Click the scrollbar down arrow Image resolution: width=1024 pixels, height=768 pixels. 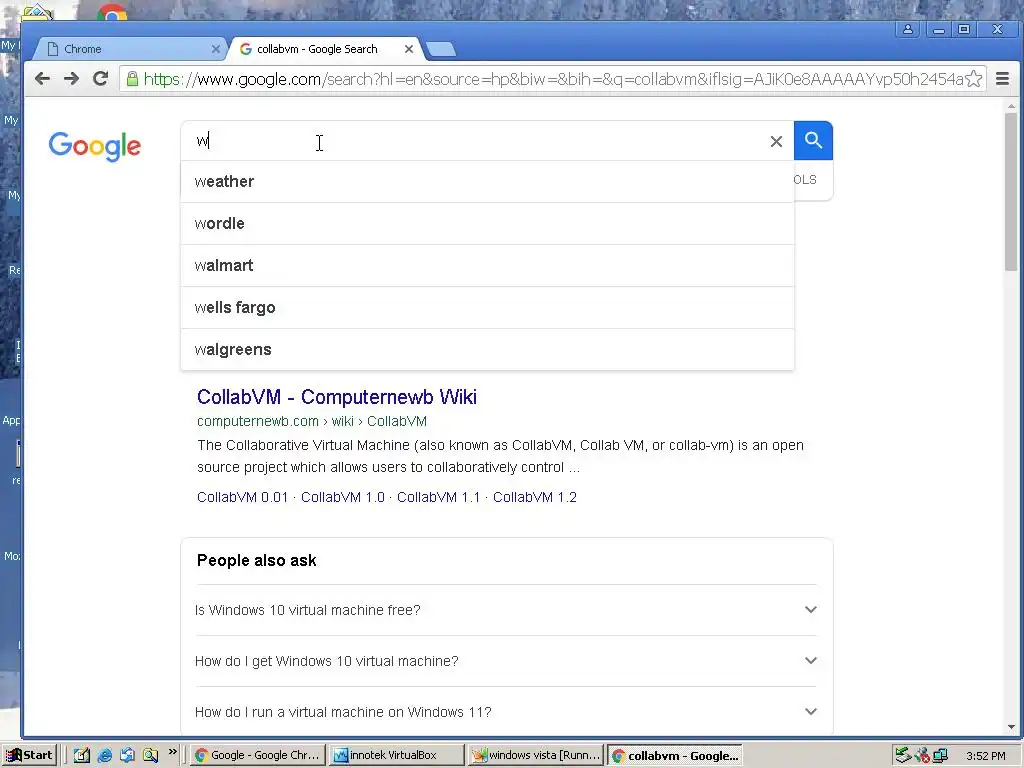[1011, 727]
